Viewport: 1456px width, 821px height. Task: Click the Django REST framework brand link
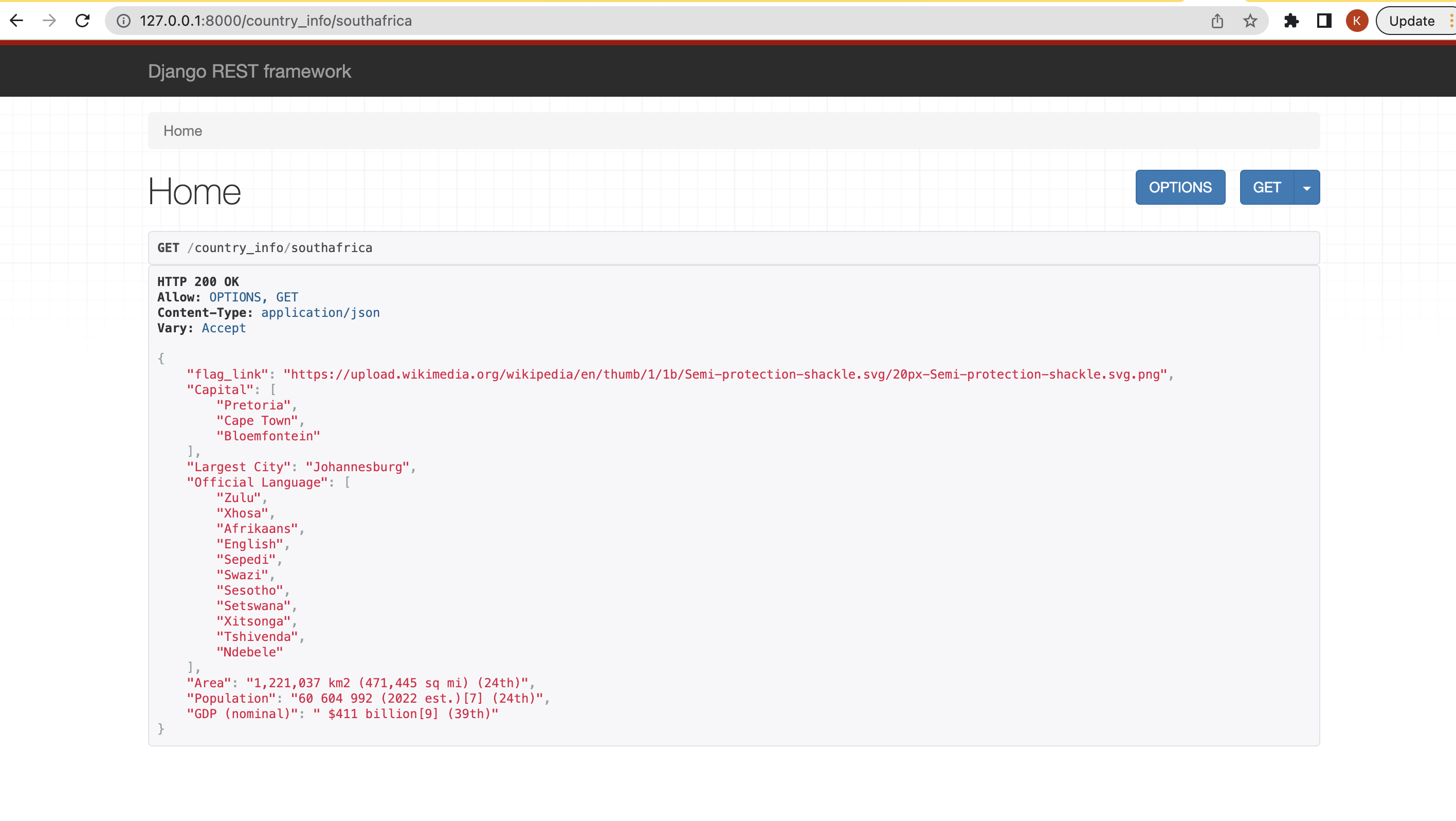pos(249,71)
